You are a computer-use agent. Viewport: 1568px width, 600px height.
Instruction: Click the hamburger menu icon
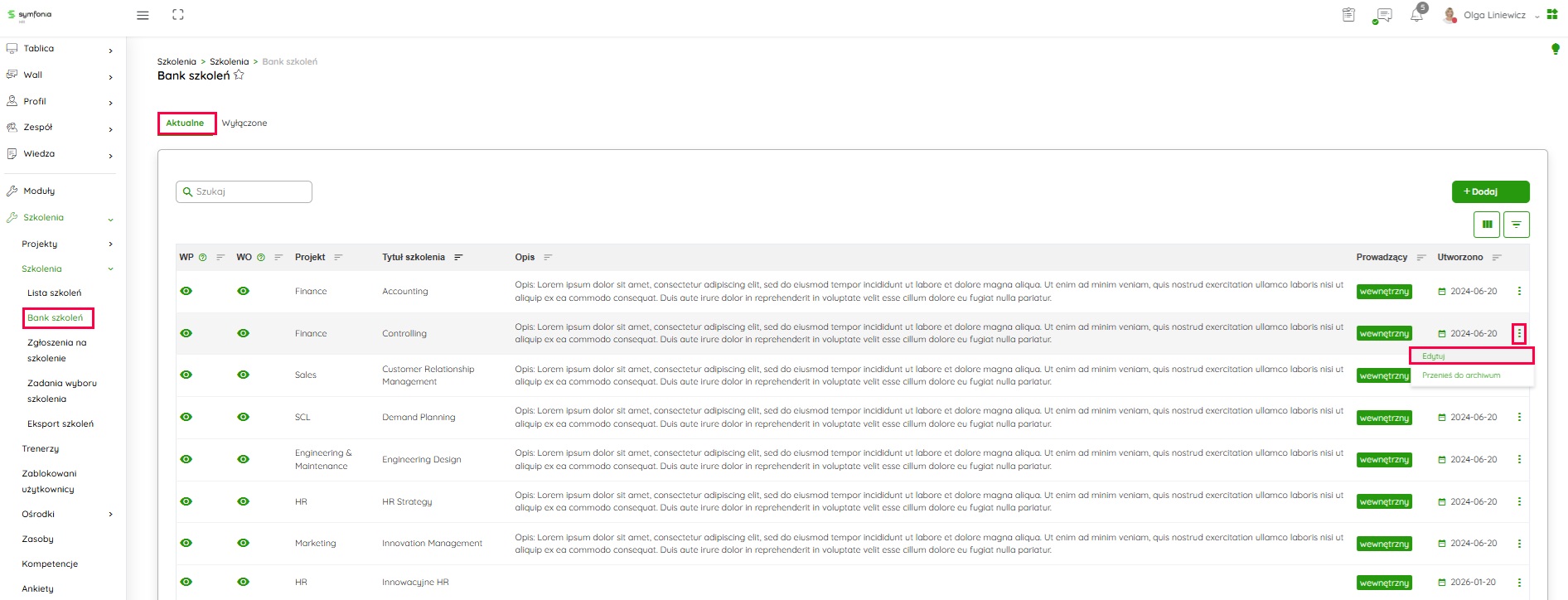pos(143,15)
